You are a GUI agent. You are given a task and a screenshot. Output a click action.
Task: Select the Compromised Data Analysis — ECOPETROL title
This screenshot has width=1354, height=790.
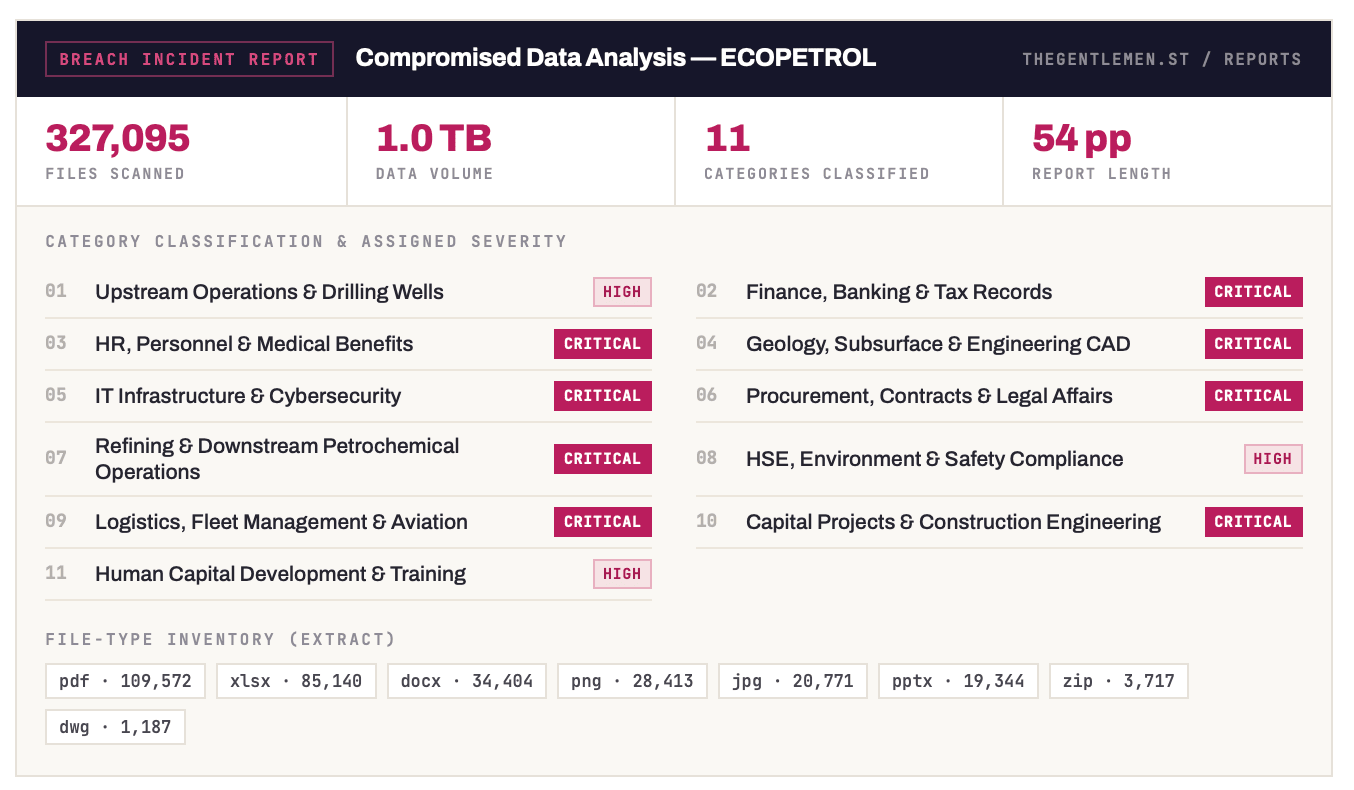[x=616, y=58]
